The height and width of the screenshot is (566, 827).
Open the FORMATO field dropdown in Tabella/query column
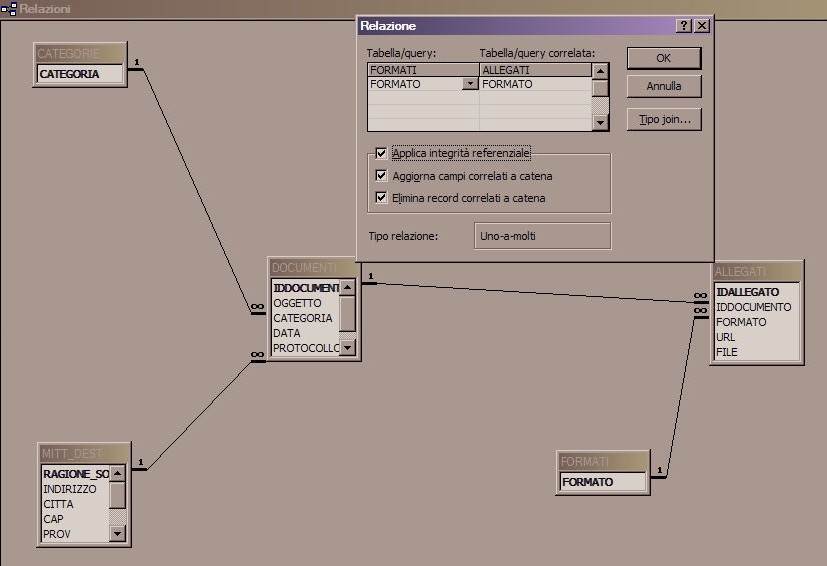click(x=470, y=85)
